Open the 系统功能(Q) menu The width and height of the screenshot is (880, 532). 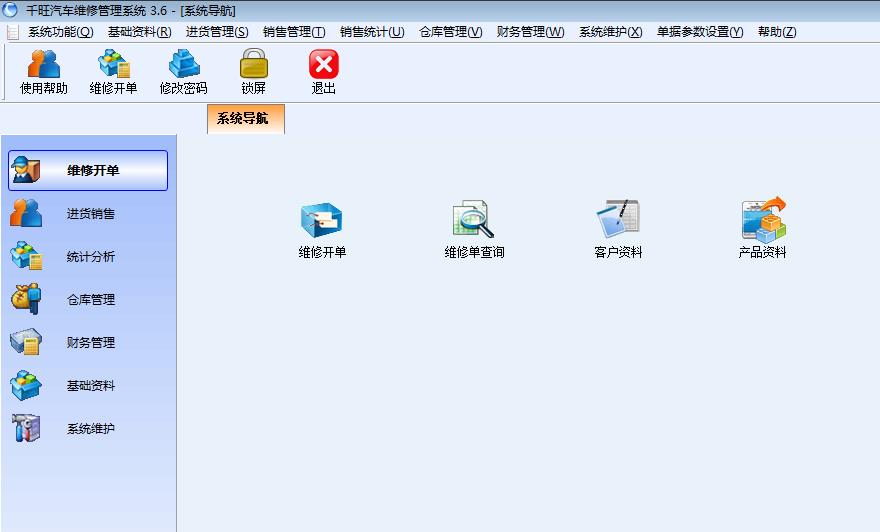point(61,32)
